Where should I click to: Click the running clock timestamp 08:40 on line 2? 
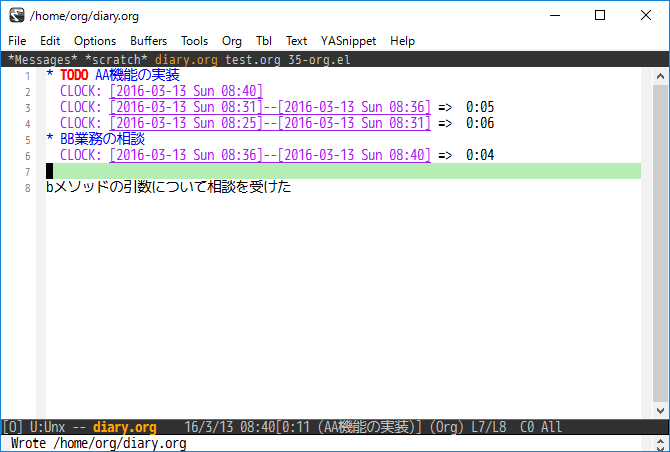186,91
